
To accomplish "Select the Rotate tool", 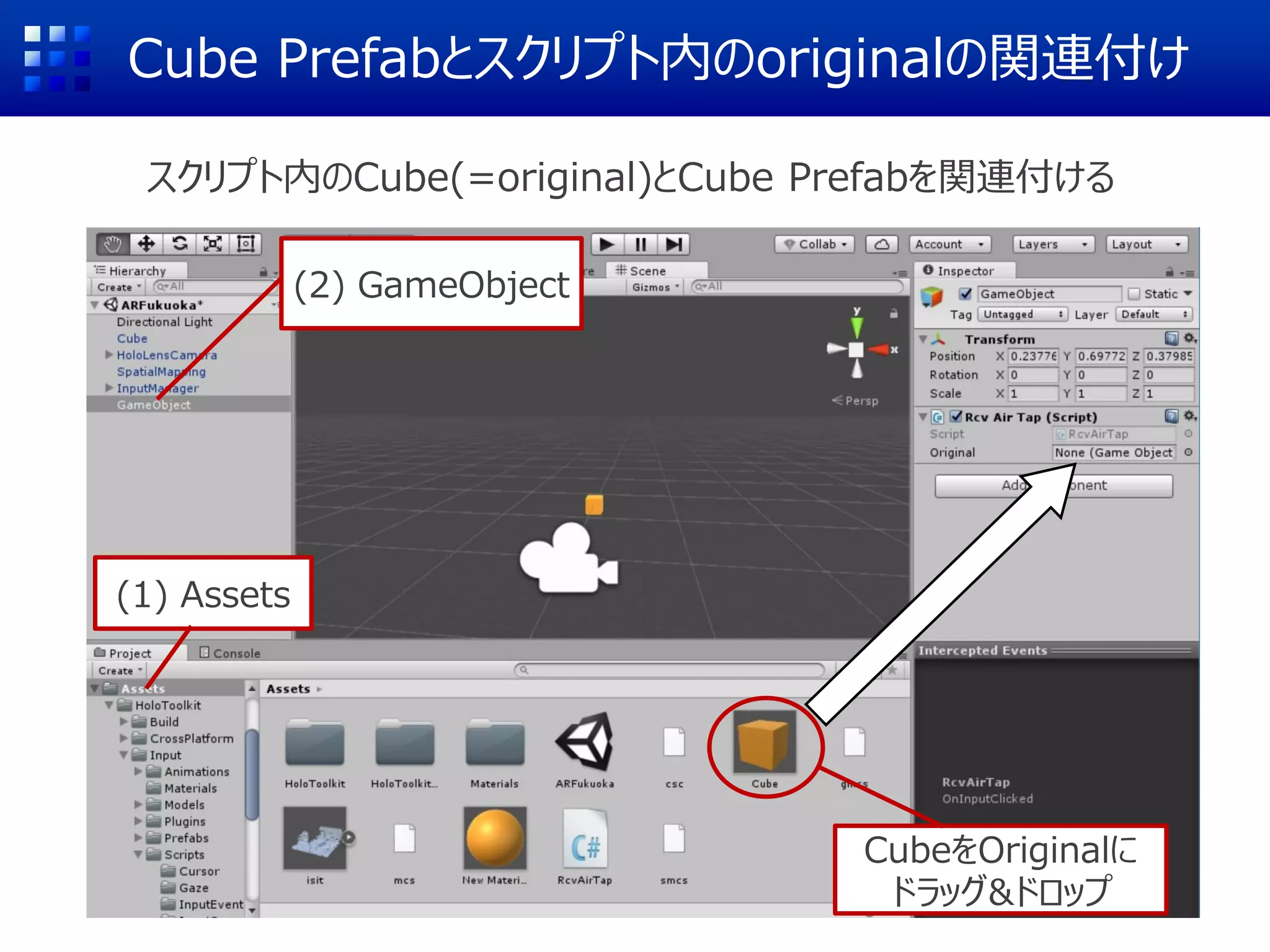I will click(x=180, y=244).
